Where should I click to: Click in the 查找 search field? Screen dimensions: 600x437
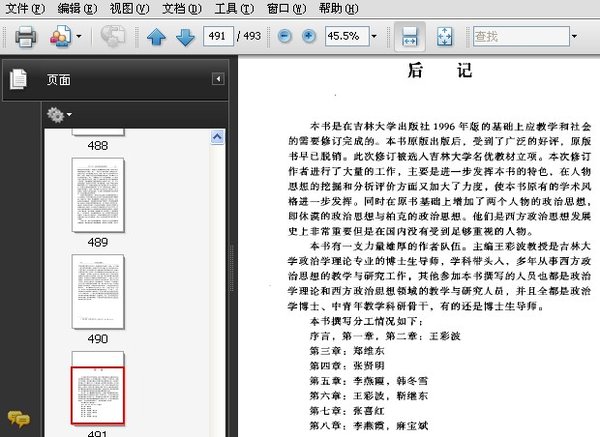click(518, 37)
